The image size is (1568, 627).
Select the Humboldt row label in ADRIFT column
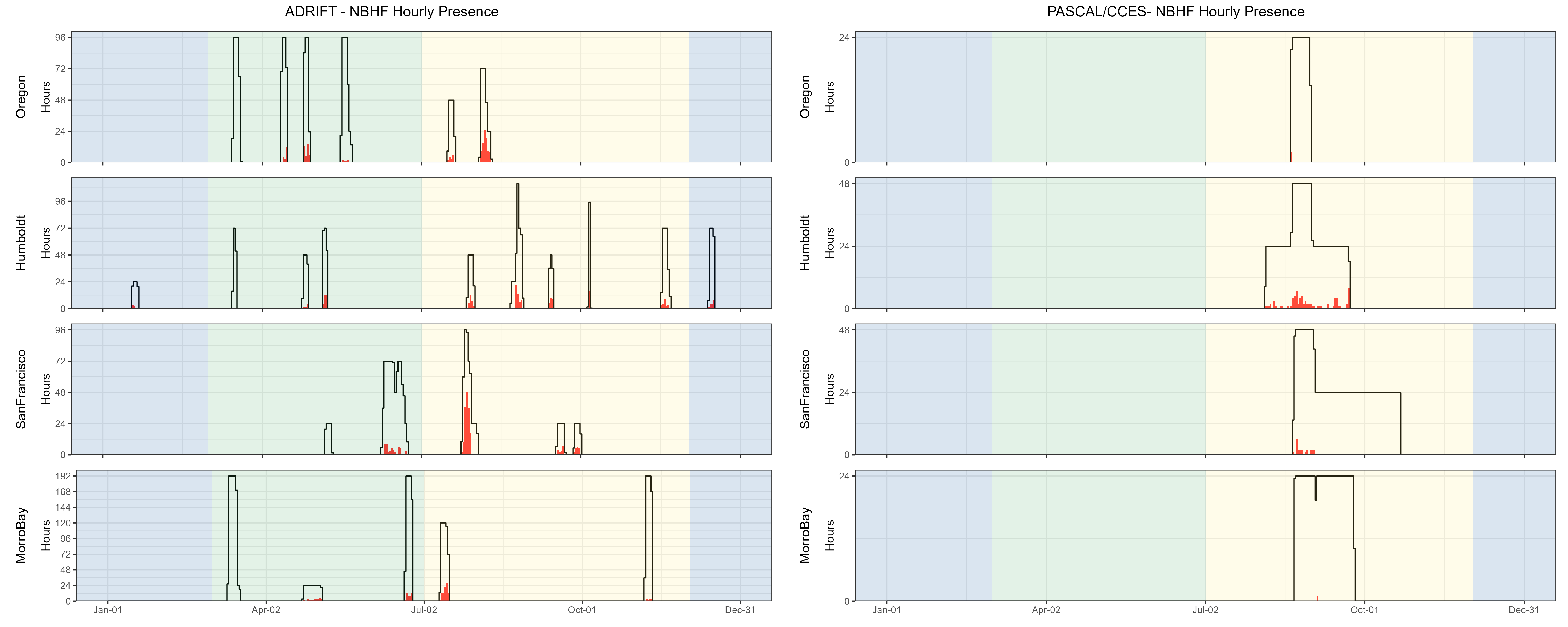click(21, 243)
